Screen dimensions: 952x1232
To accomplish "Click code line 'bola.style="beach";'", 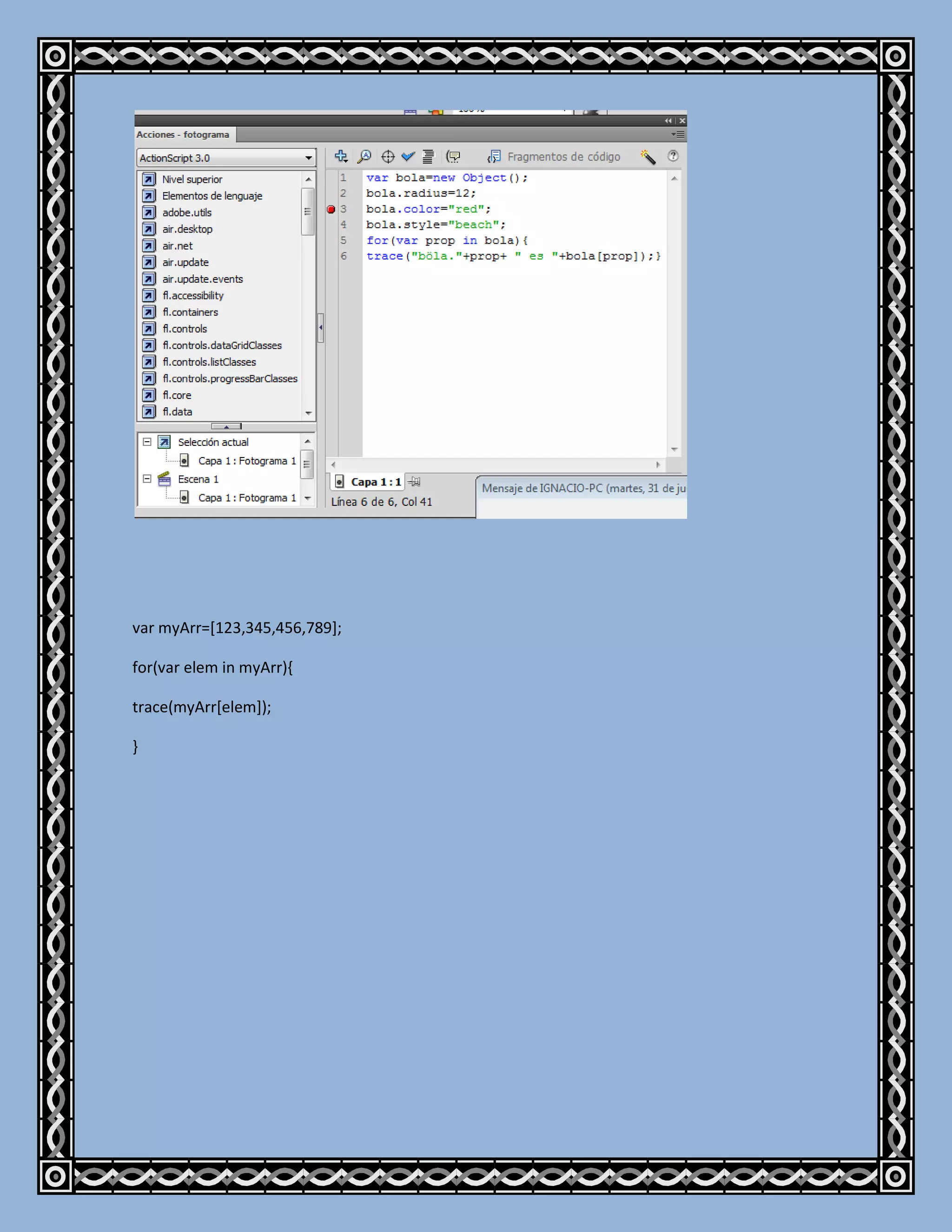I will [x=436, y=225].
